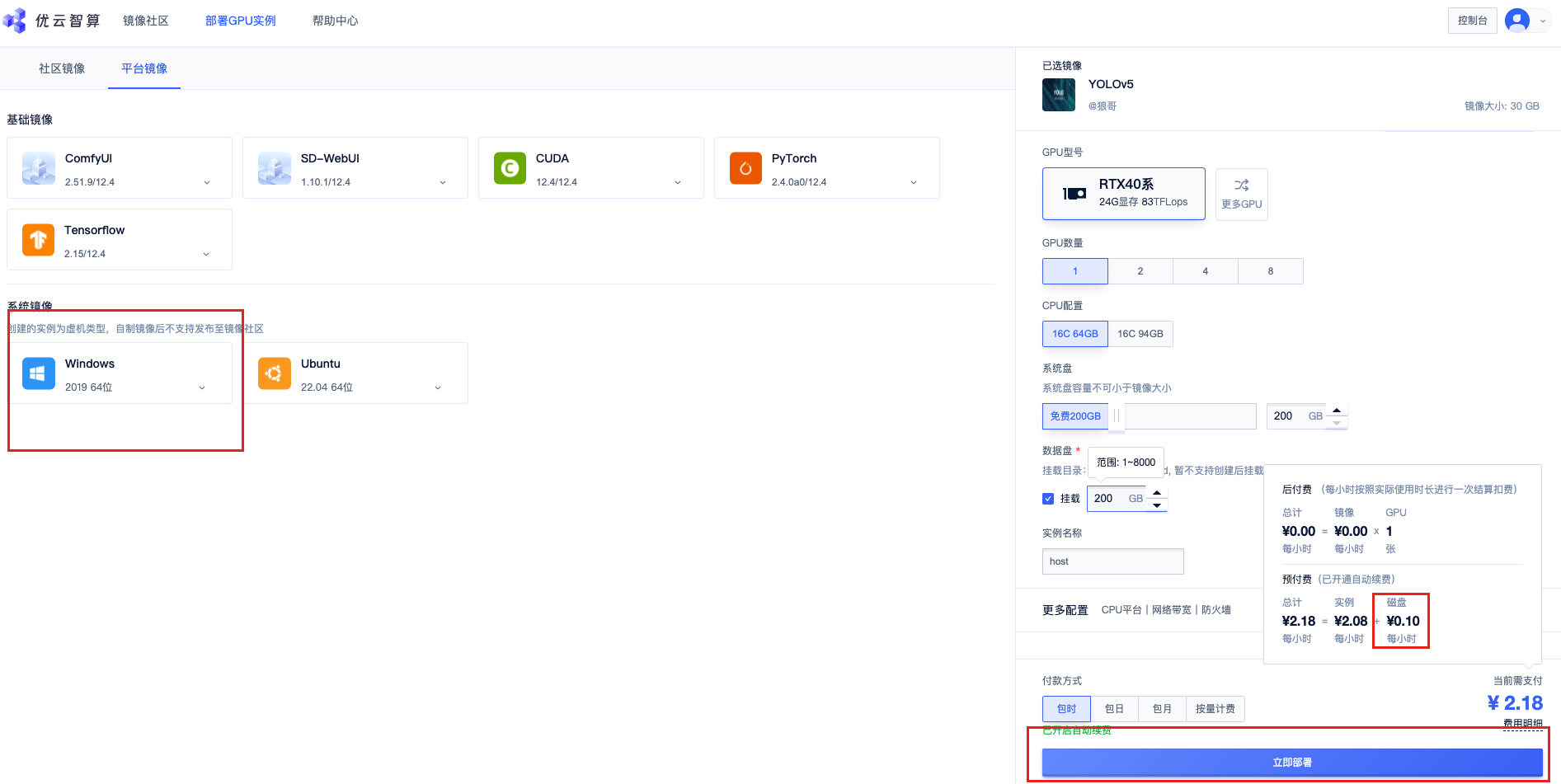Uncheck the data disk mount checkbox
Screen dimensions: 1561x784
coord(1048,499)
